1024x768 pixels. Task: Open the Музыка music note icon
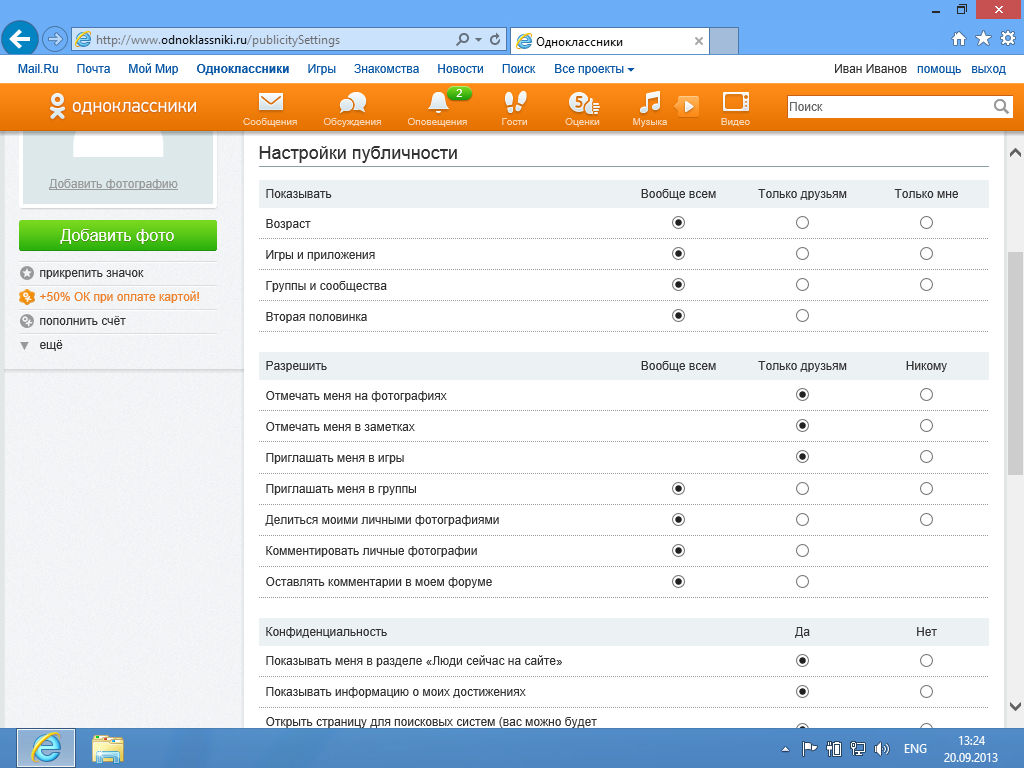click(x=650, y=108)
